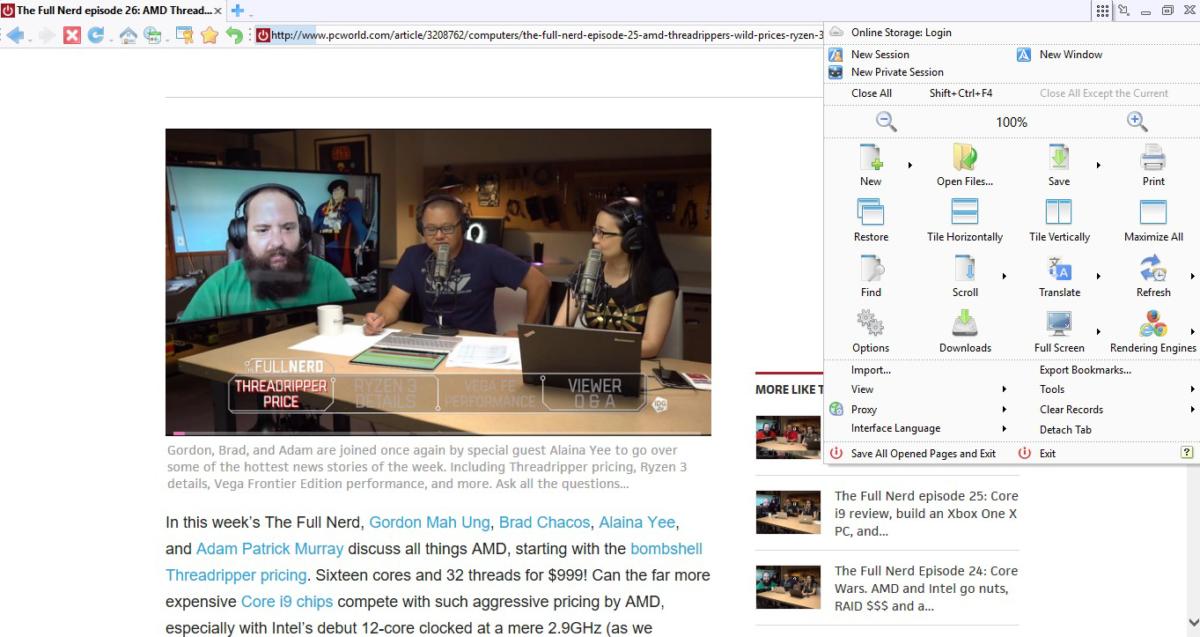Click the Translate icon
This screenshot has height=637, width=1200.
coord(1058,268)
